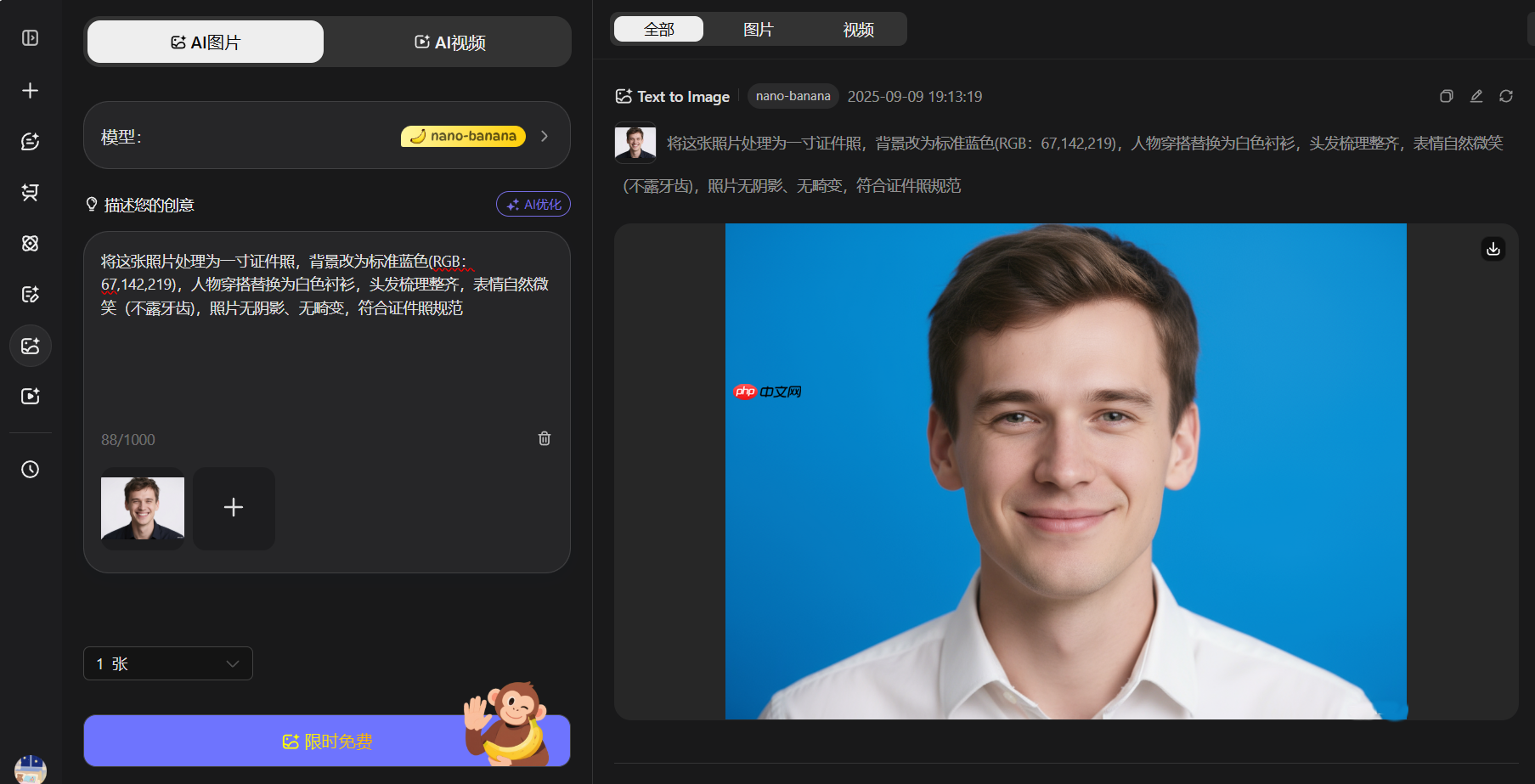Viewport: 1535px width, 784px height.
Task: Click the pencil edit icon near the result
Action: point(1476,96)
